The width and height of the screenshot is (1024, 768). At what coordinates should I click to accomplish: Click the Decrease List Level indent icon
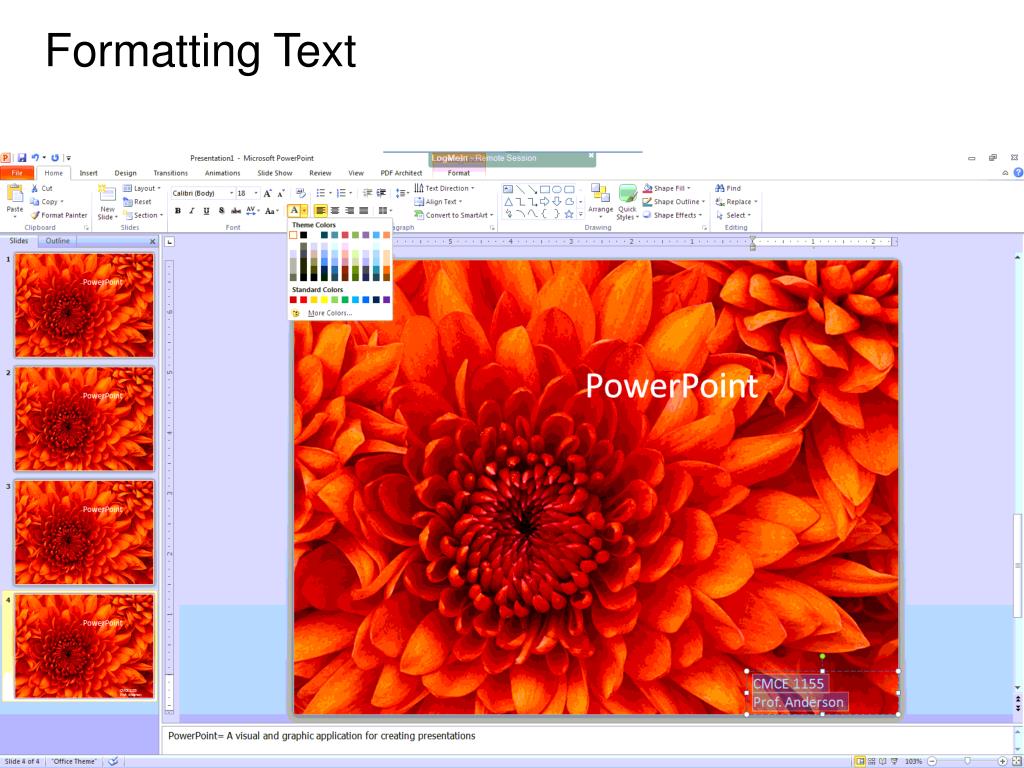tap(368, 193)
